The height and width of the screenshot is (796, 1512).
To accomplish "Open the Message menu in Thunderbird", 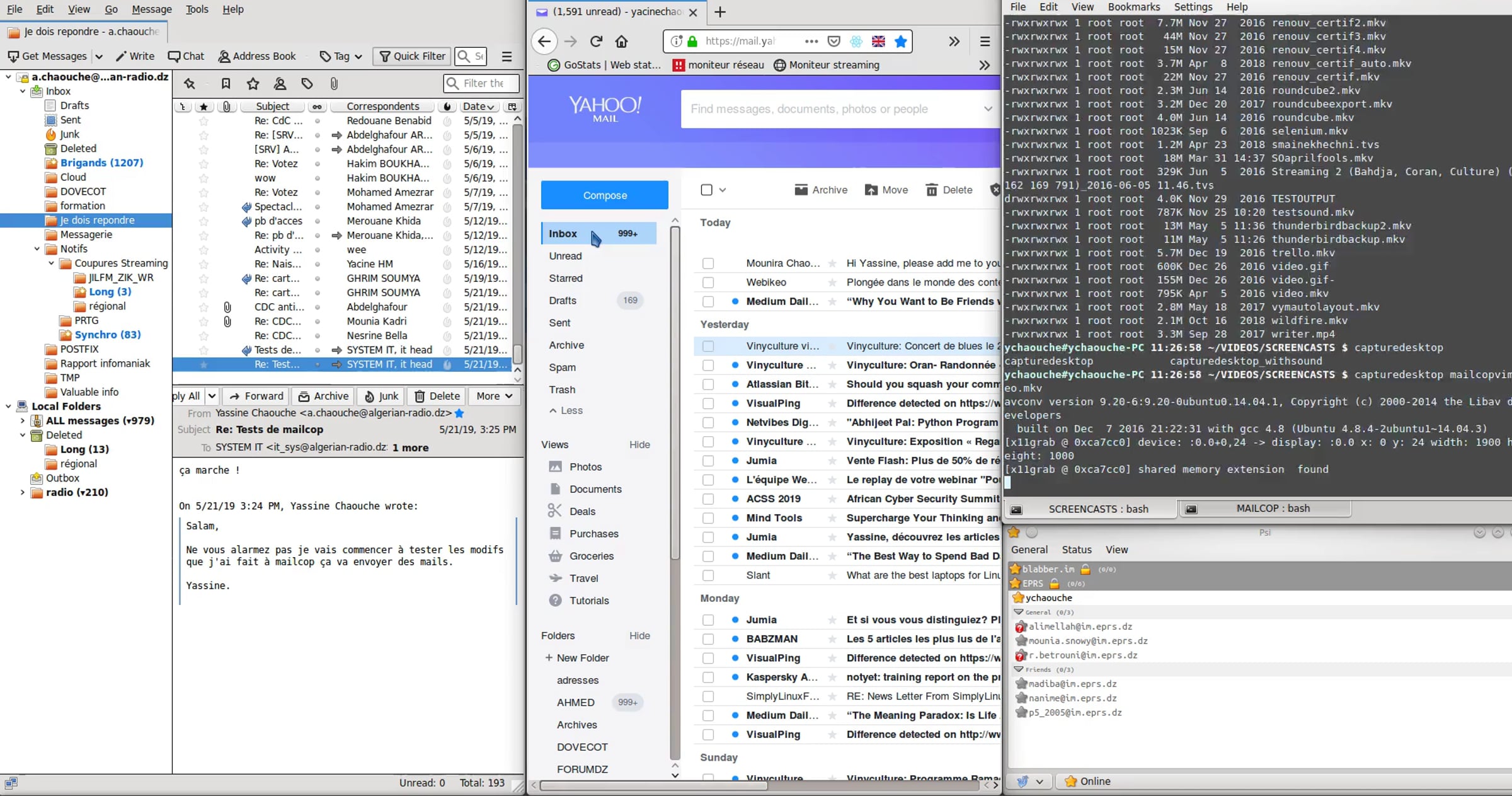I will 151,9.
